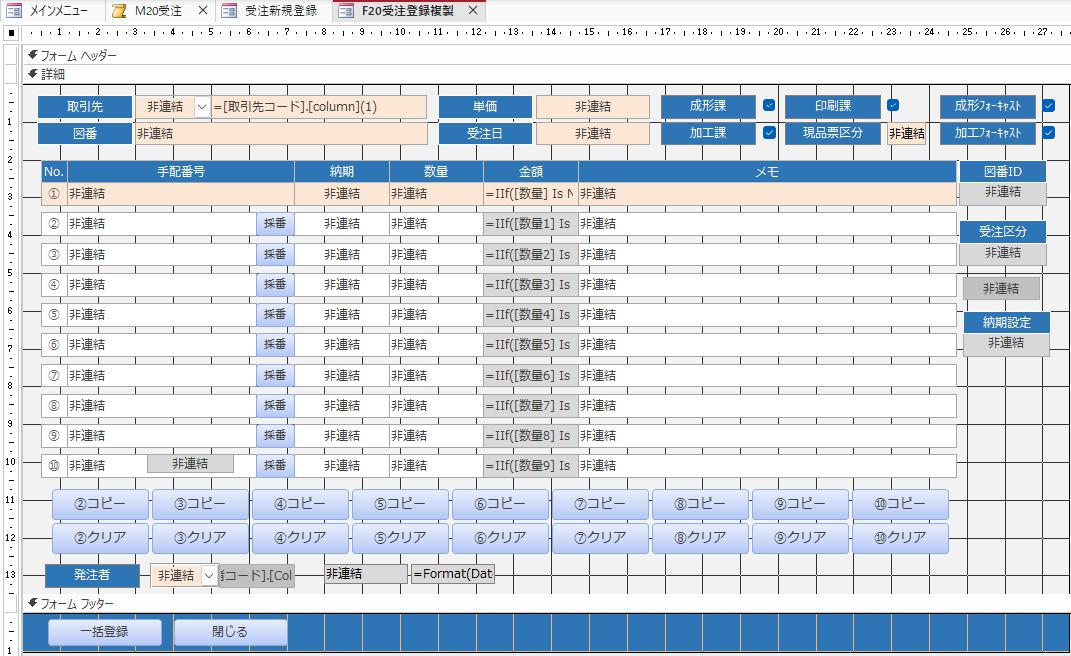Click the ⑥クリア button
Viewport: 1071px width, 656px height.
501,538
